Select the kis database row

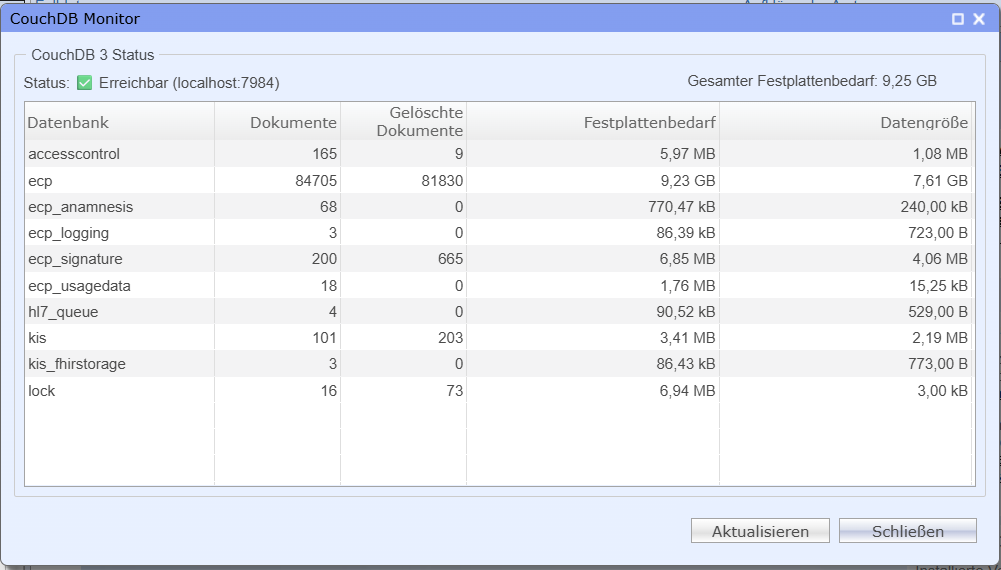pyautogui.click(x=498, y=338)
